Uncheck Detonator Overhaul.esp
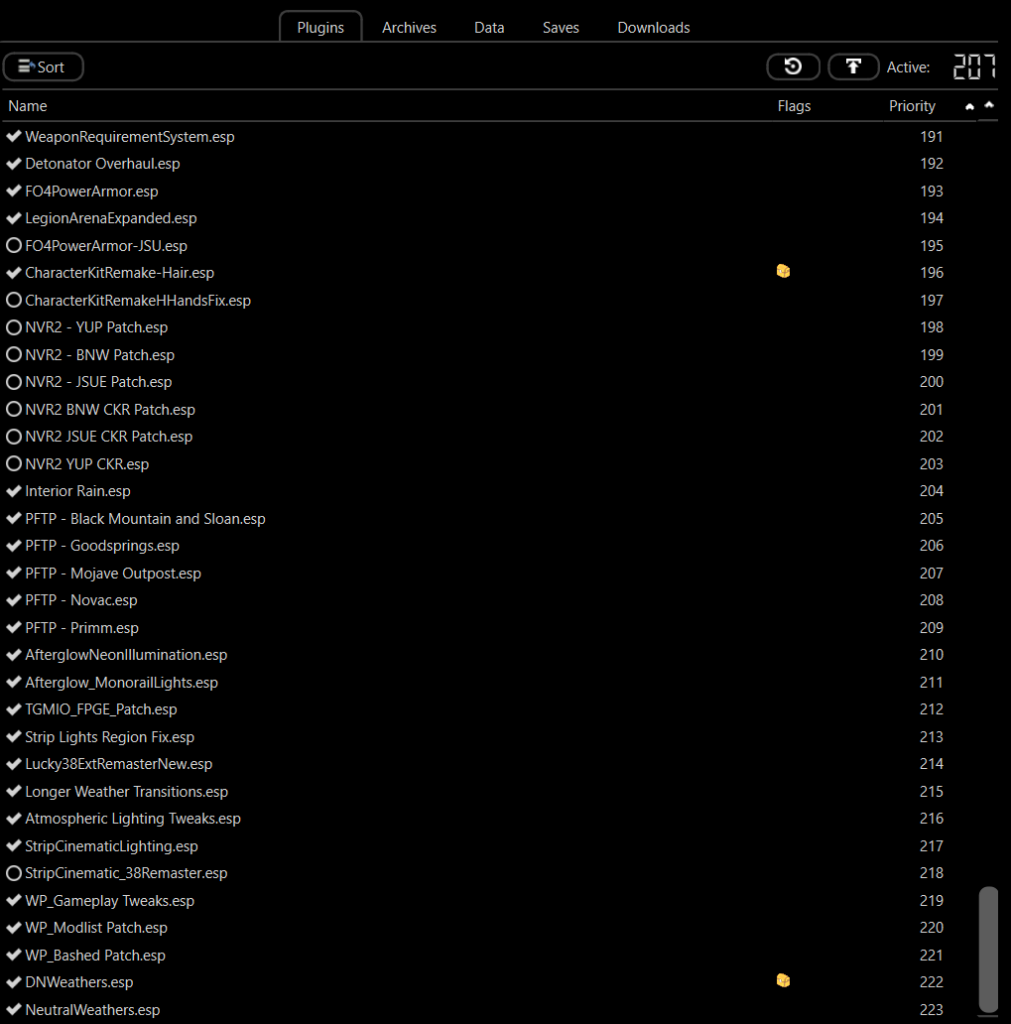The image size is (1011, 1024). 14,163
